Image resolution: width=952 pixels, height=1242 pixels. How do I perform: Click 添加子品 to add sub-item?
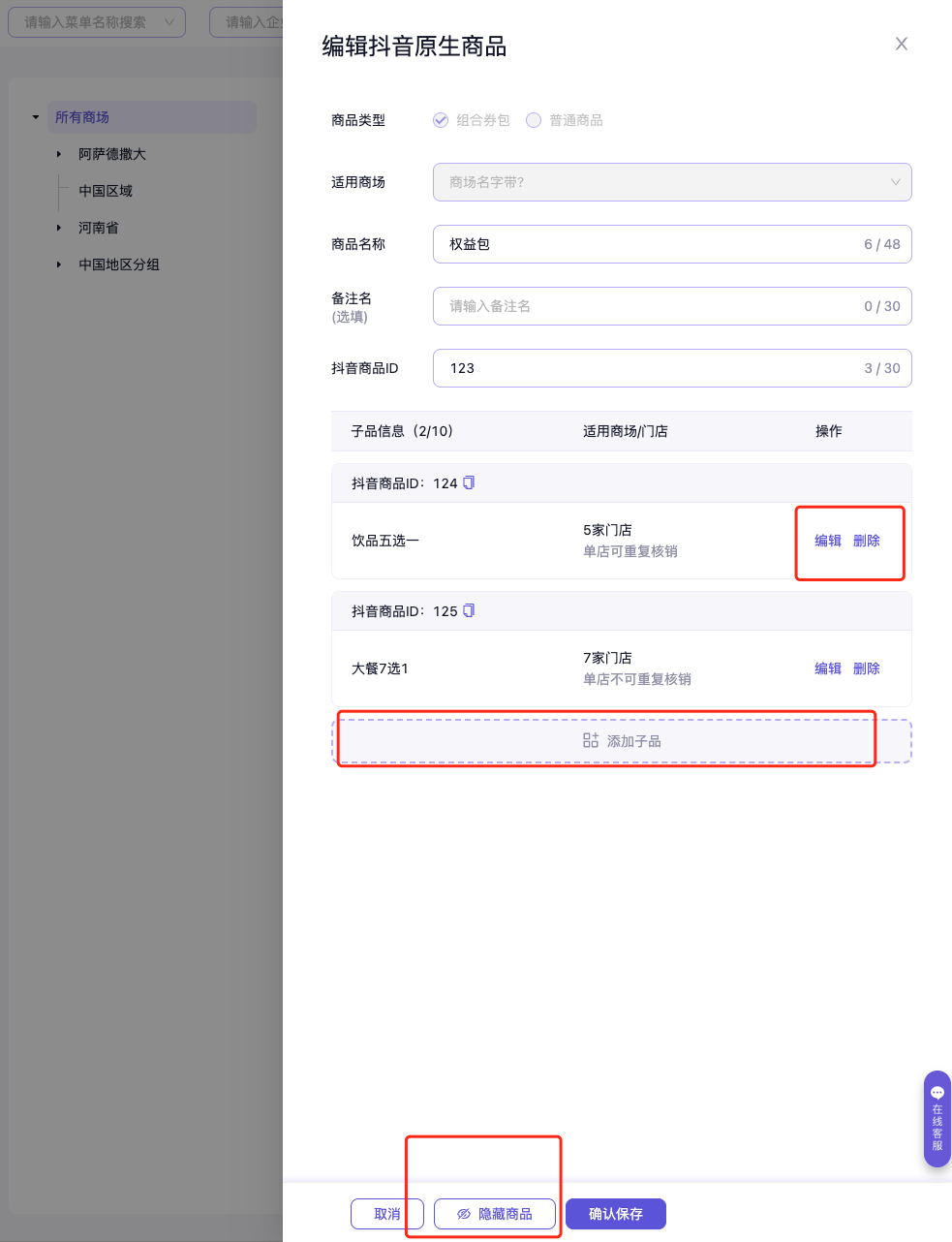pos(622,741)
